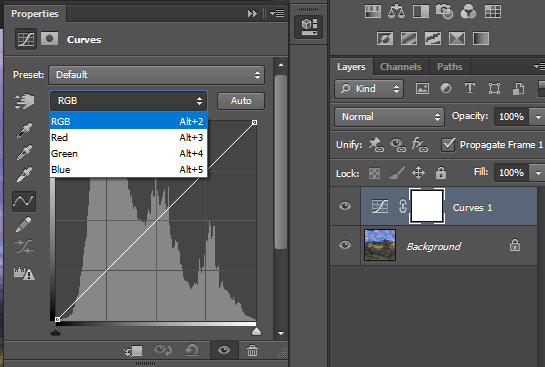This screenshot has width=545, height=367.
Task: Open the Kind layer filter dropdown
Action: coord(369,89)
